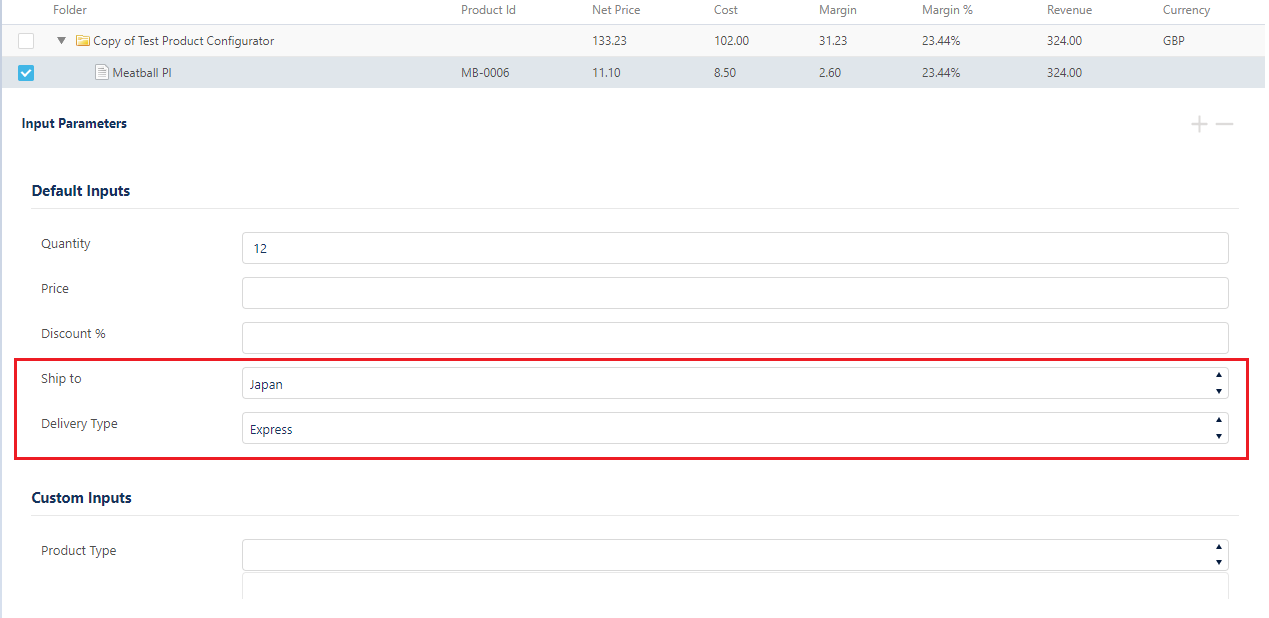
Task: Collapse the Copy of Test Product Configurator folder
Action: point(62,41)
